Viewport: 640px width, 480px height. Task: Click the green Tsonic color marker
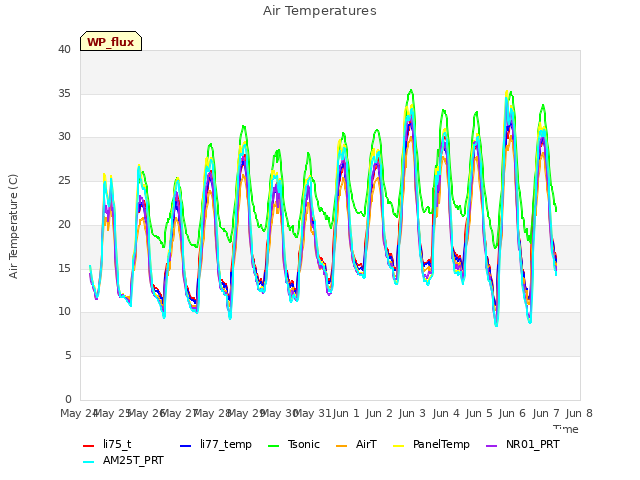[273, 446]
